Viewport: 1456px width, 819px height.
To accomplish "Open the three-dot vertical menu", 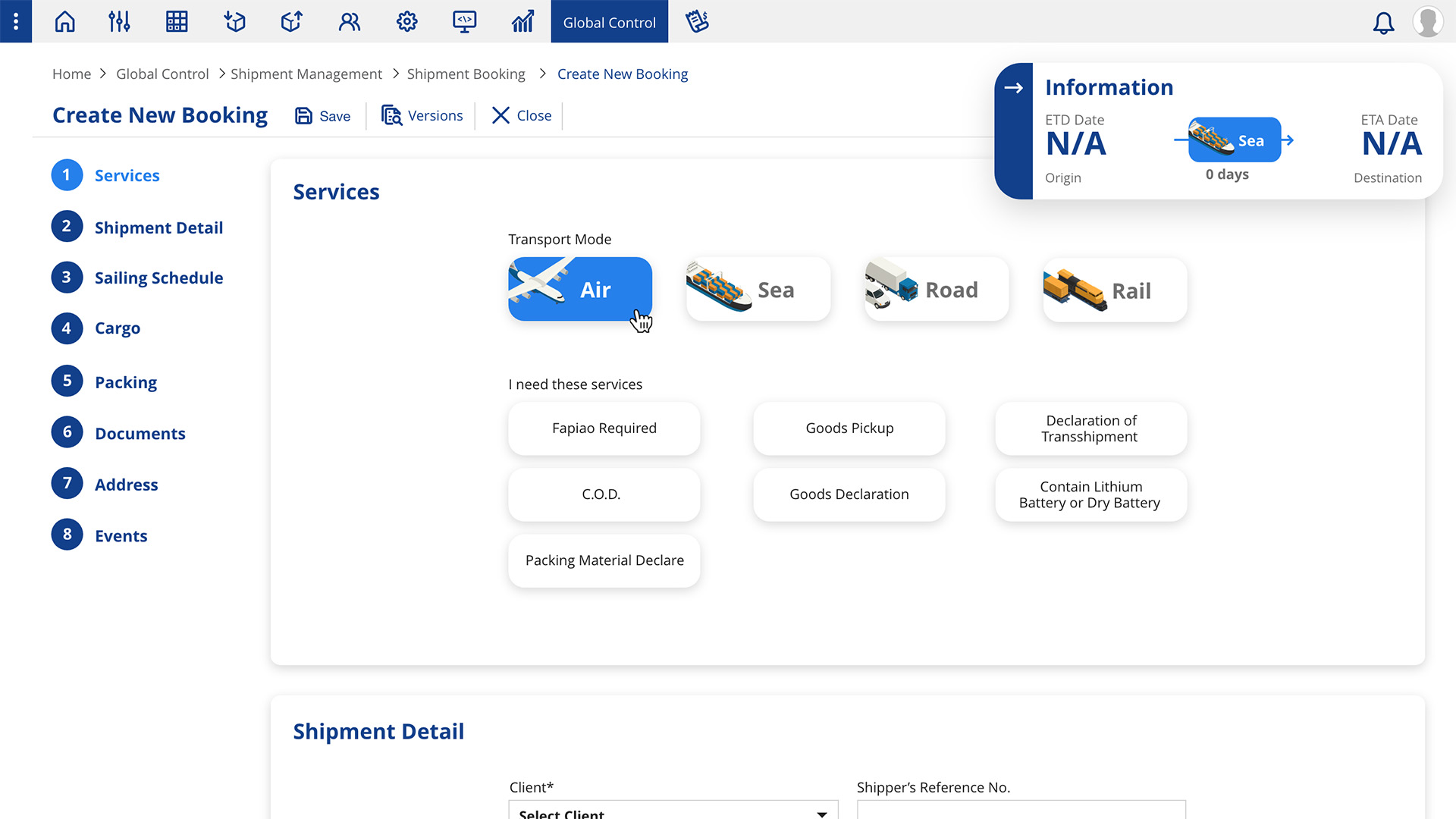I will (16, 21).
